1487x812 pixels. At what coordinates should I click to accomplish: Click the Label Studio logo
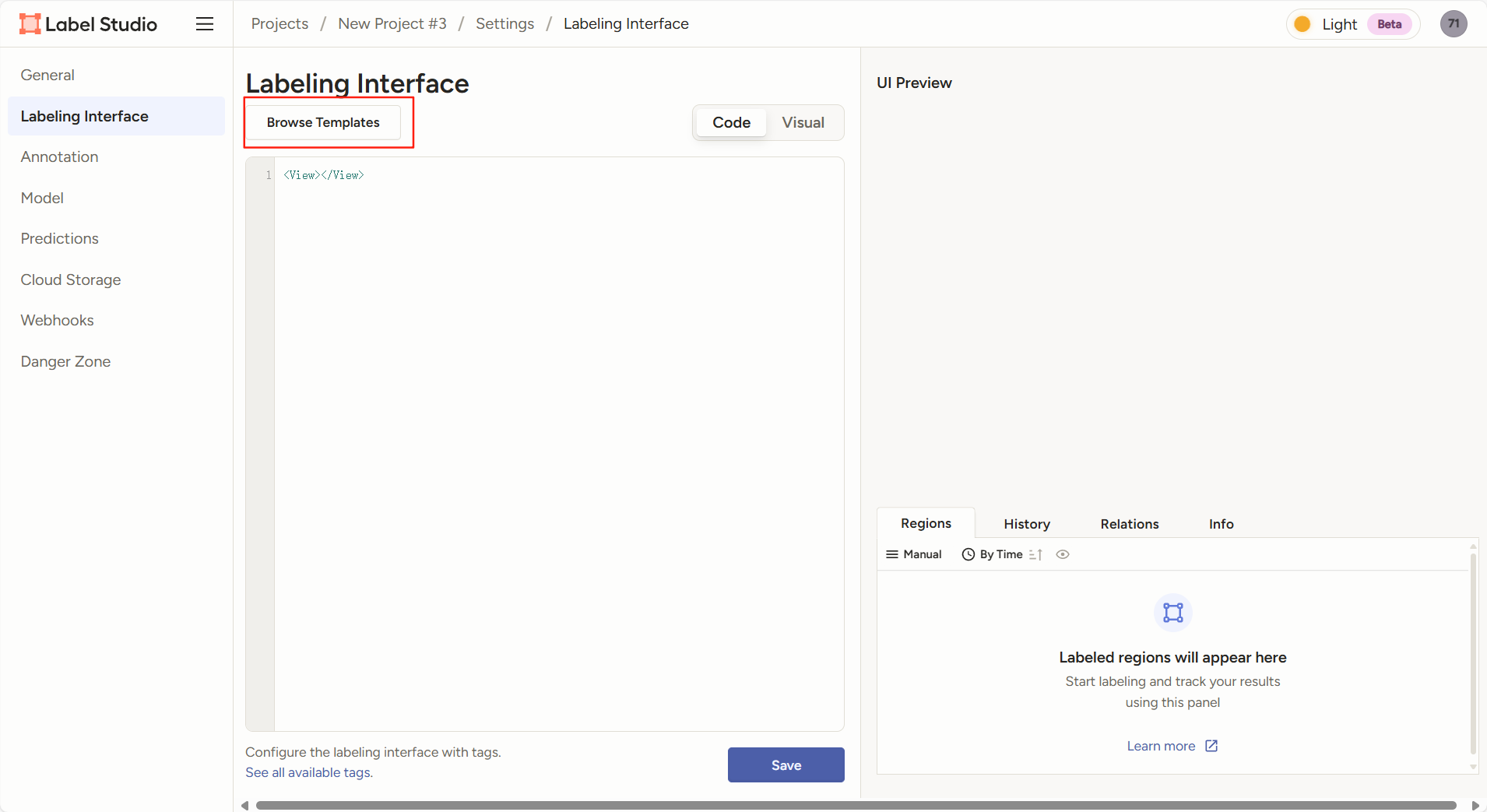tap(88, 24)
